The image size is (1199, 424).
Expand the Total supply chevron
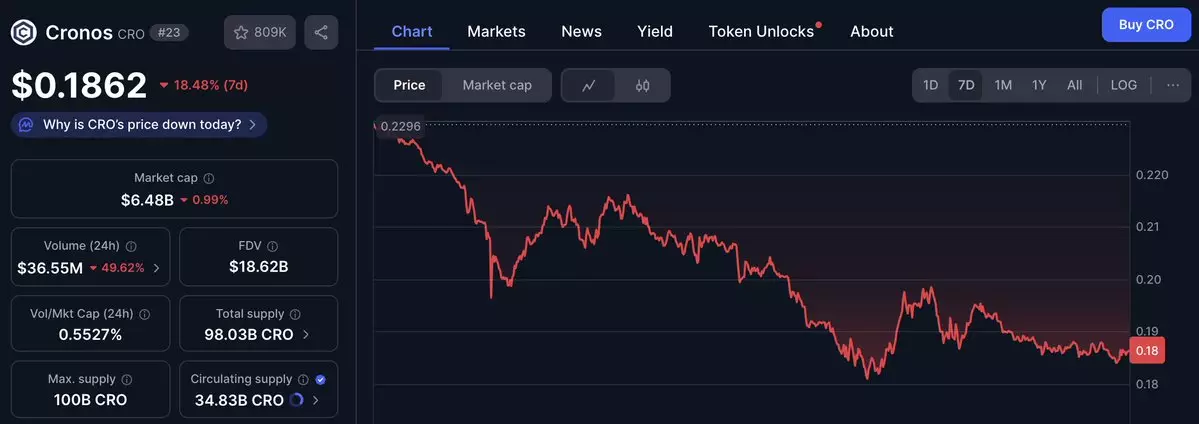pyautogui.click(x=306, y=335)
